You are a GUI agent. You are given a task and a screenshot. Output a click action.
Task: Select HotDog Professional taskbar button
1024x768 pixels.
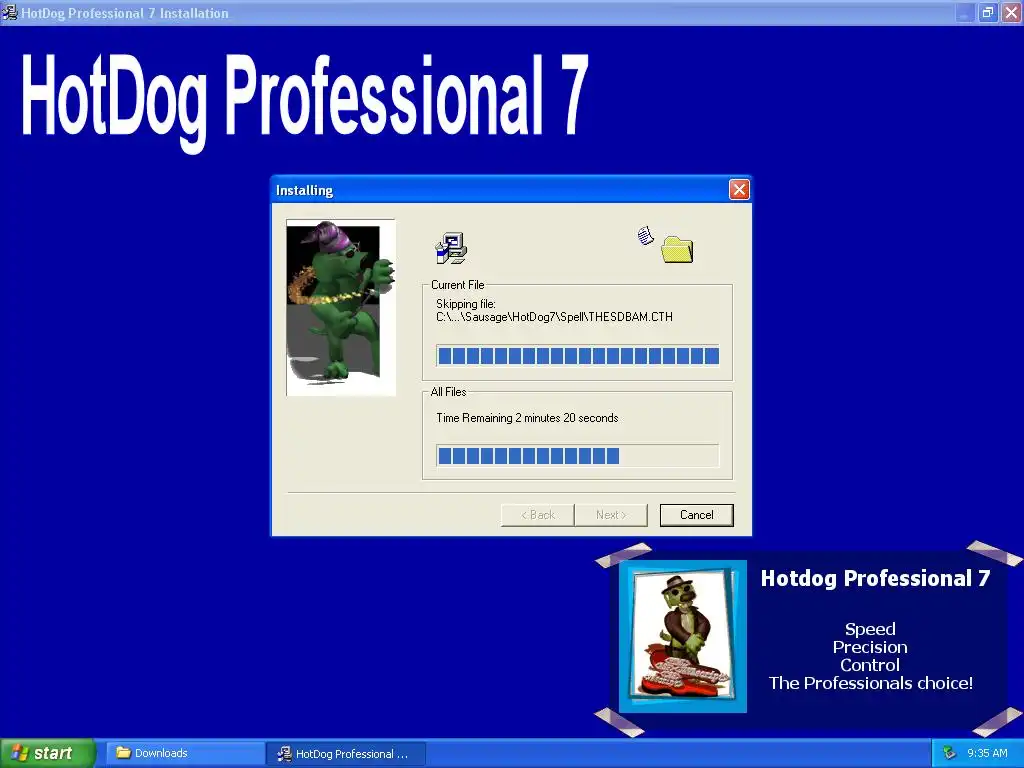[347, 754]
